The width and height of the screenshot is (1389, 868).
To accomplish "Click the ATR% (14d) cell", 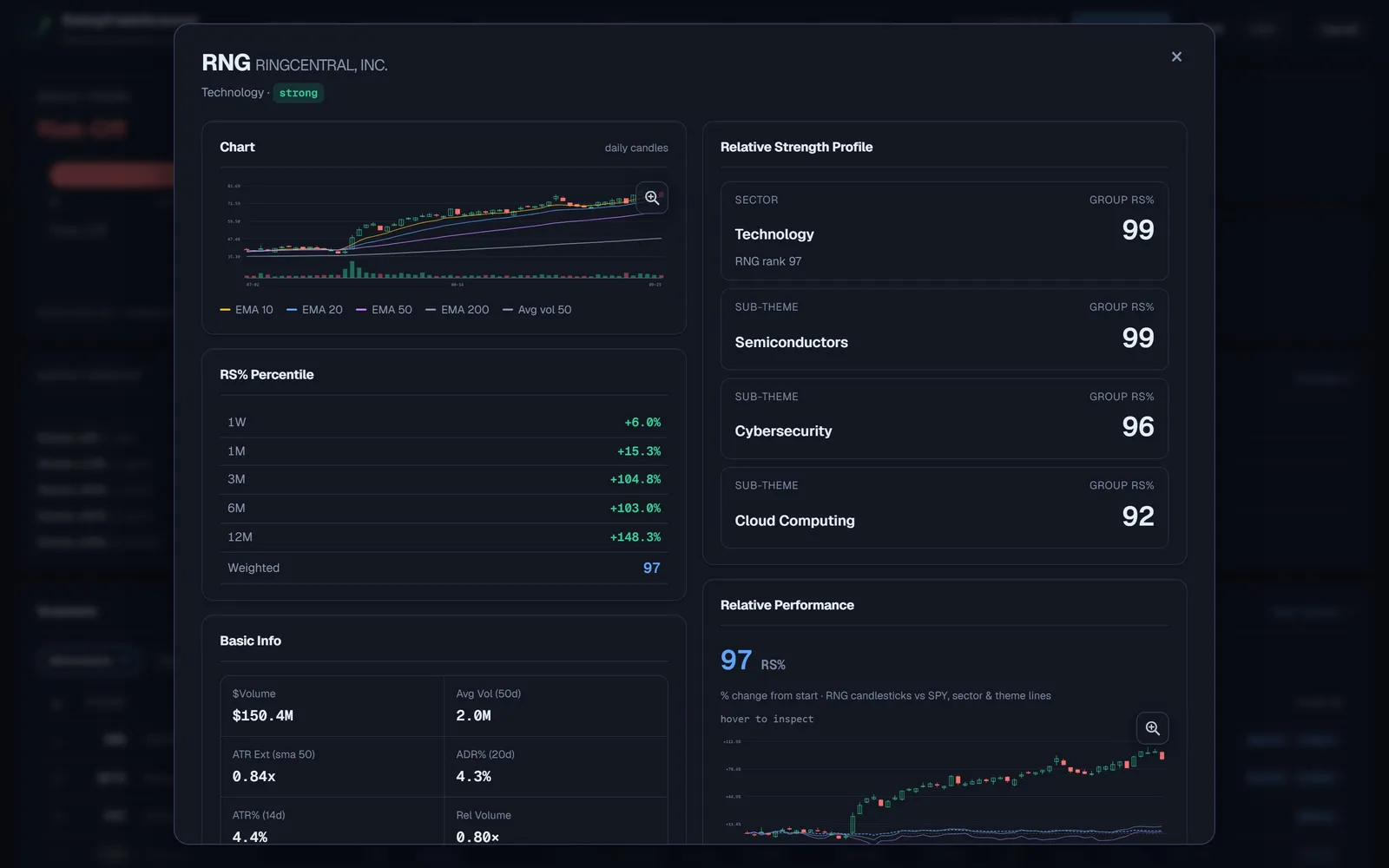I will (332, 821).
